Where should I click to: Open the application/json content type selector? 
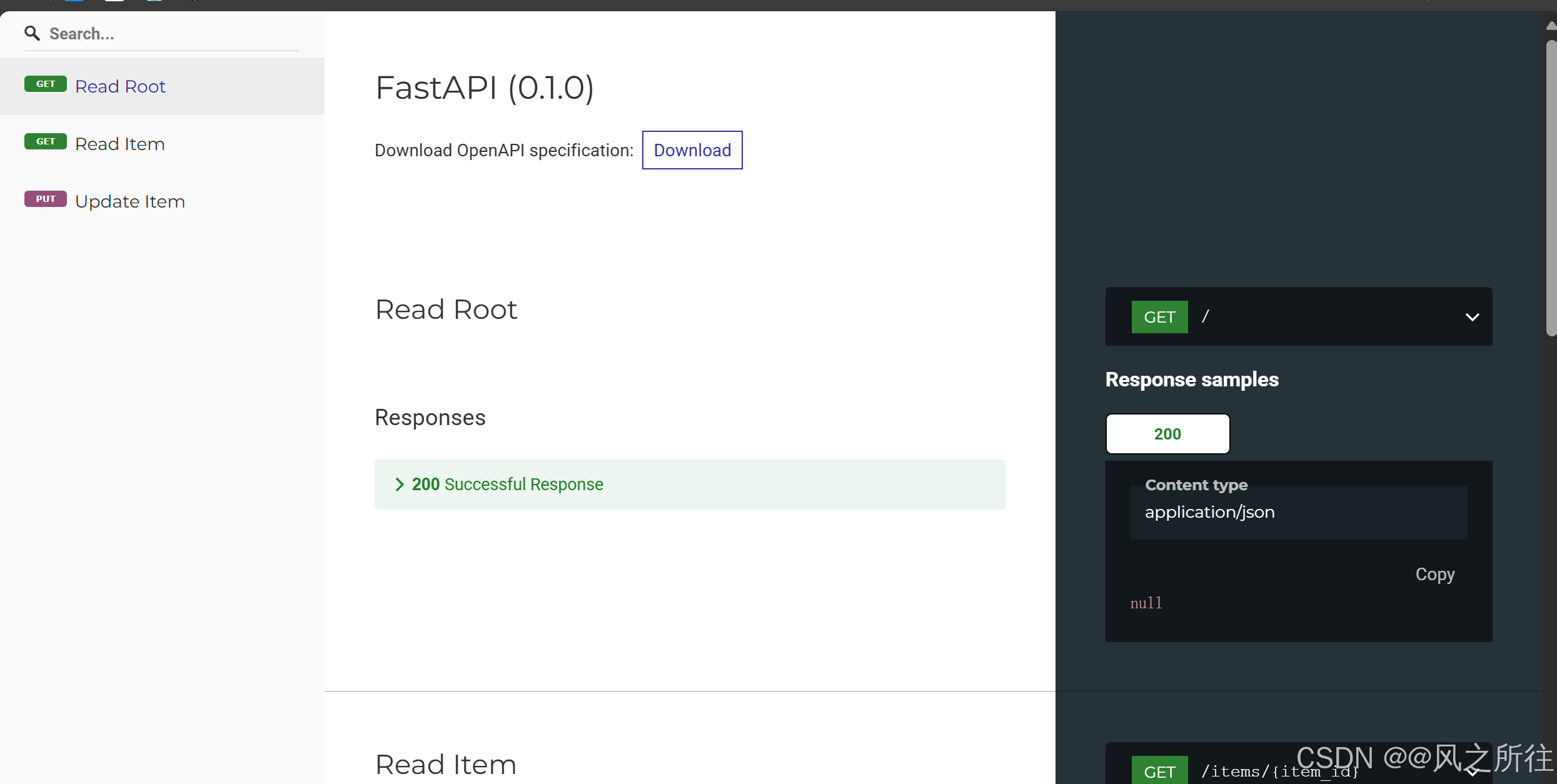(x=1298, y=512)
